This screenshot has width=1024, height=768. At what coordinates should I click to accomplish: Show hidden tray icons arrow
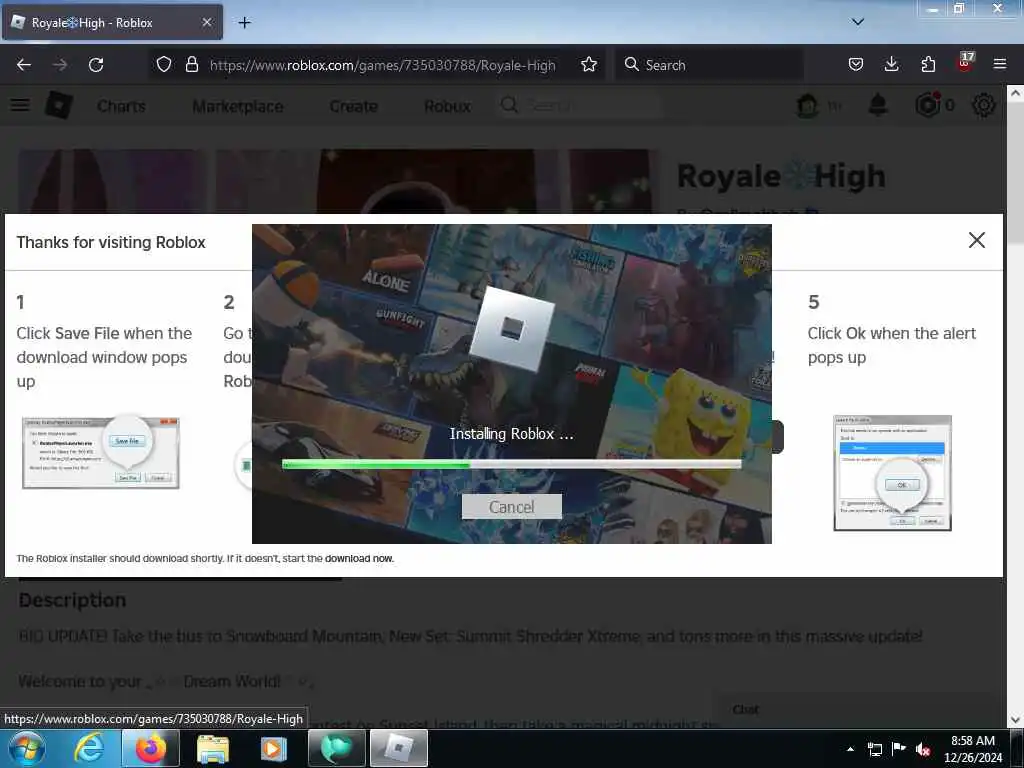pyautogui.click(x=850, y=749)
